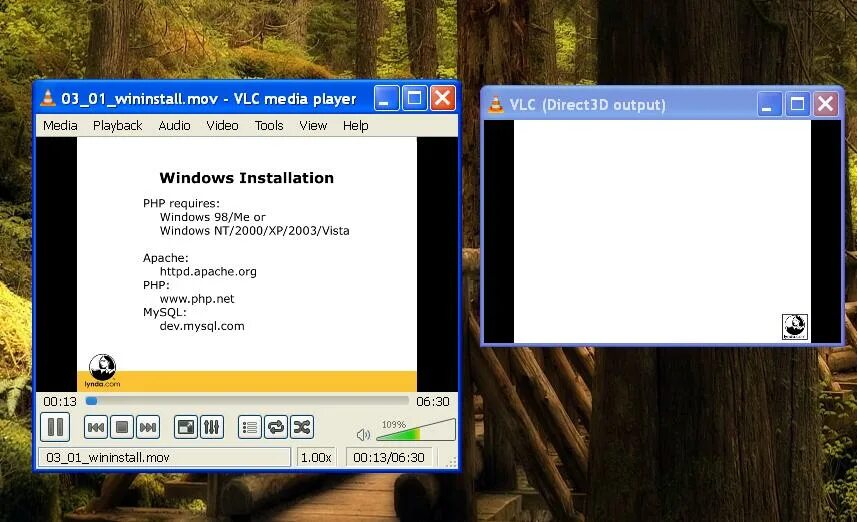Open the View menu
Viewport: 857px width, 522px height.
[313, 126]
